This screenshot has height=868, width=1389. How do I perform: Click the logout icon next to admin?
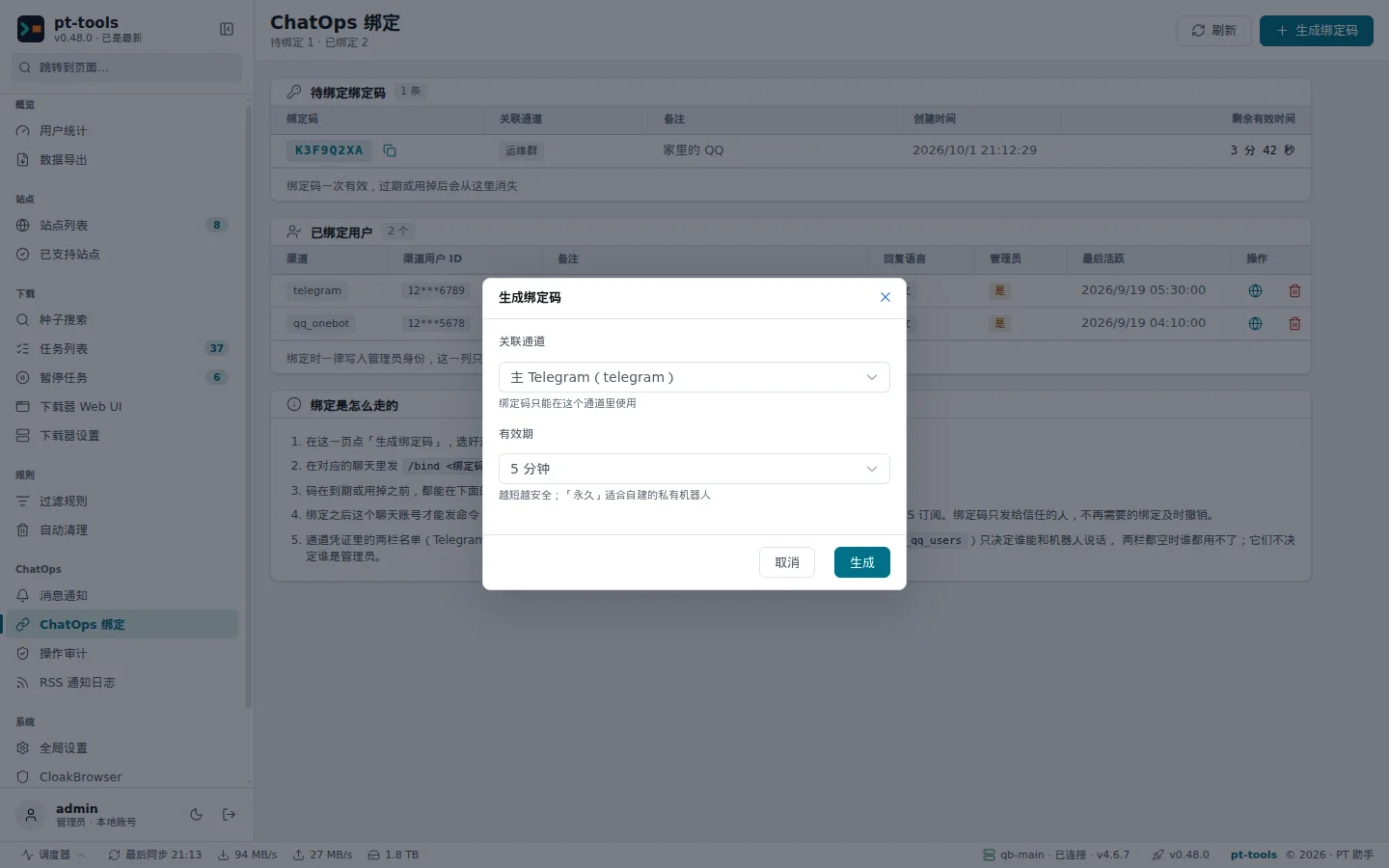tap(229, 815)
